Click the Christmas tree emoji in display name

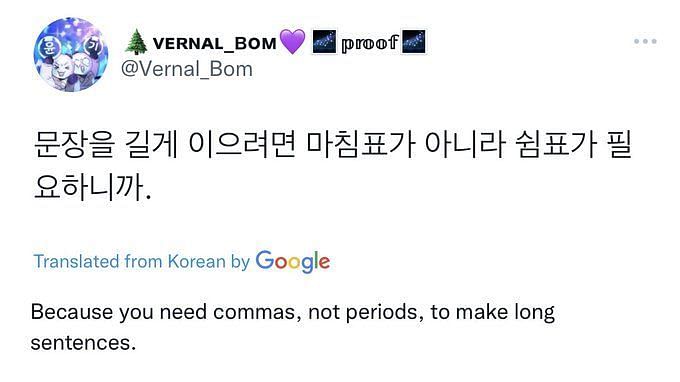136,42
